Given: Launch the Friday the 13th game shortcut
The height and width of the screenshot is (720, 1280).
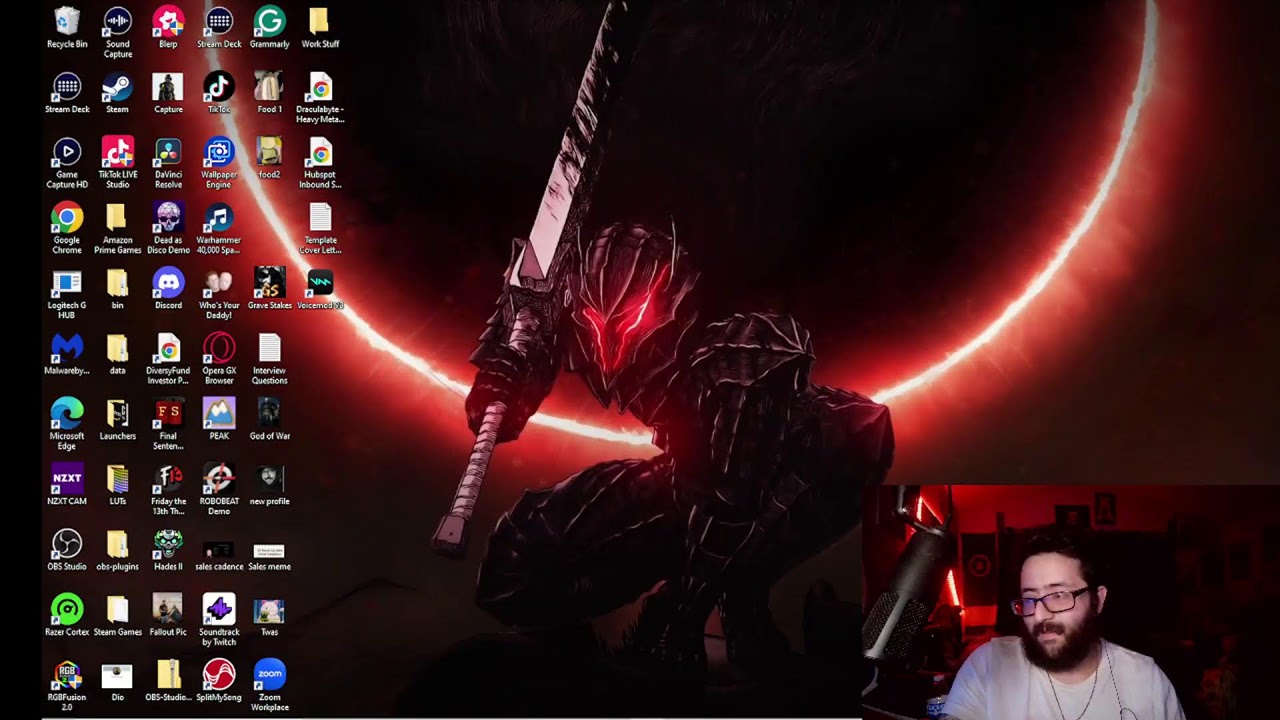Looking at the screenshot, I should coord(168,490).
